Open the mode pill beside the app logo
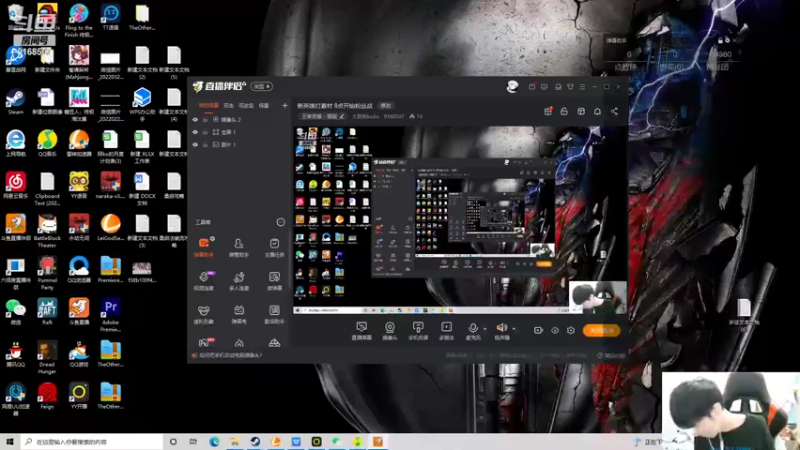Viewport: 800px width, 450px height. (x=262, y=86)
